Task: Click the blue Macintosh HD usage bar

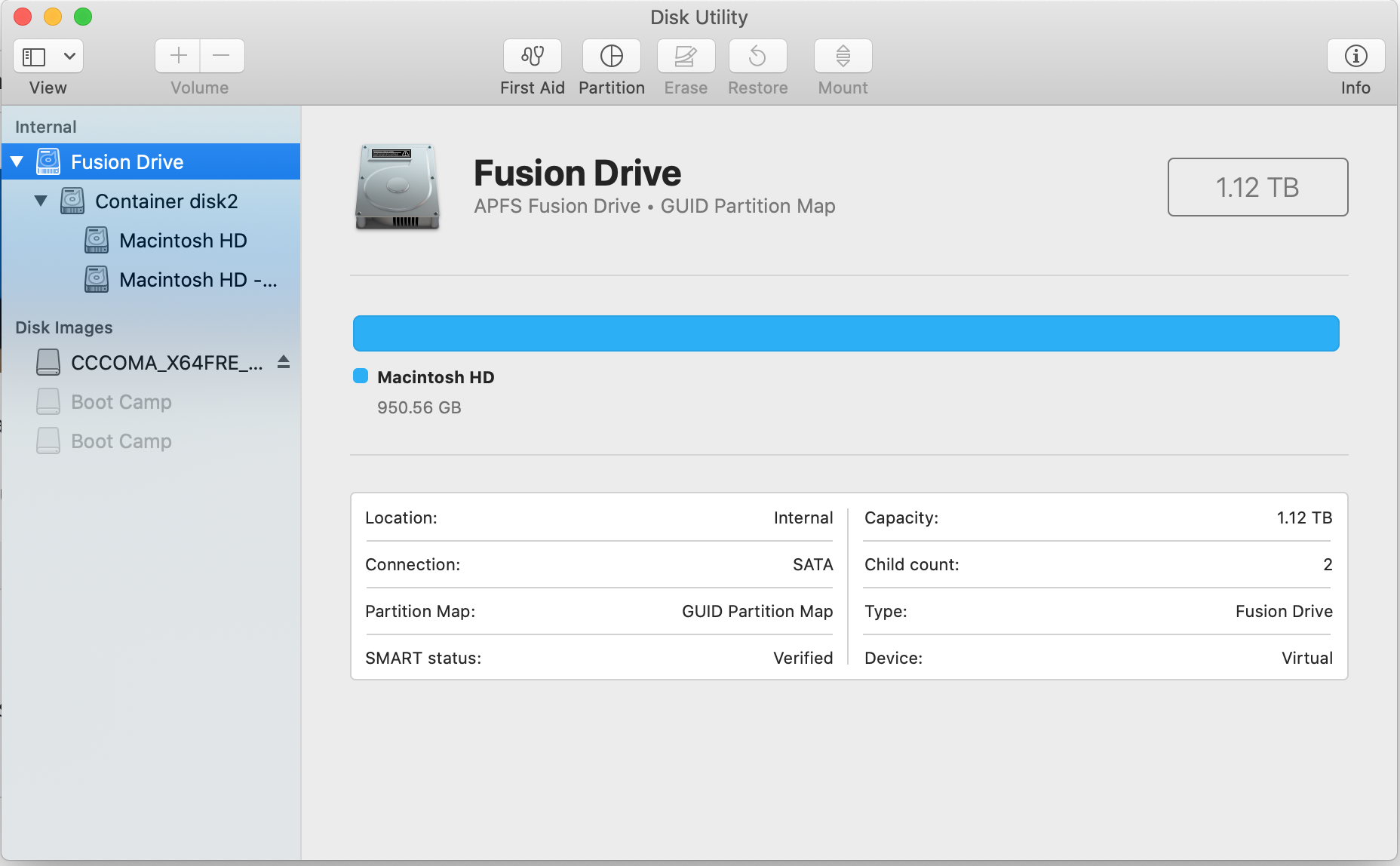Action: pos(845,333)
